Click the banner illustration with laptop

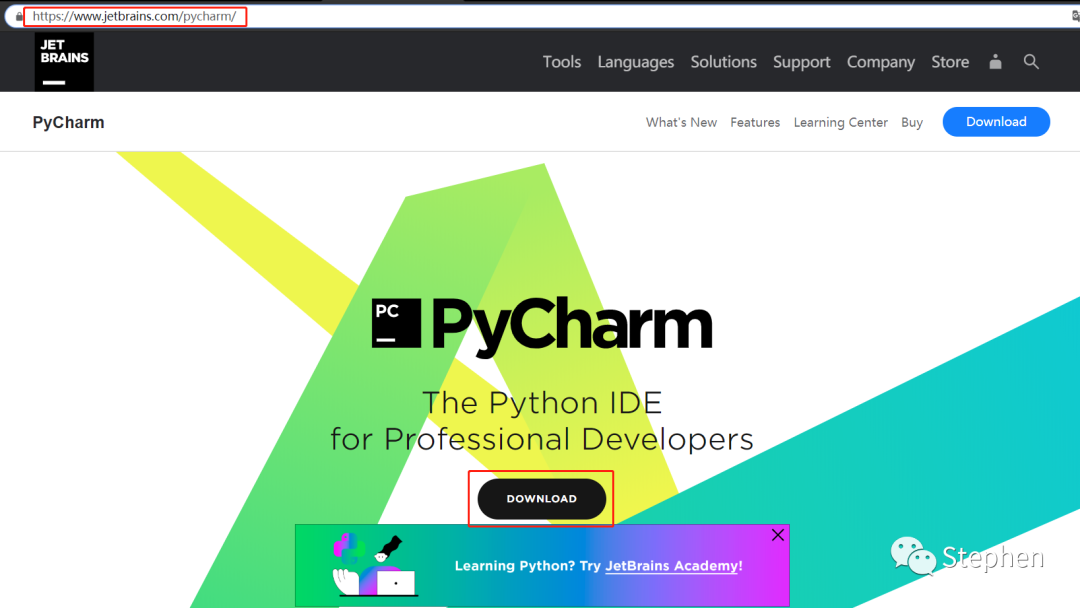click(373, 565)
